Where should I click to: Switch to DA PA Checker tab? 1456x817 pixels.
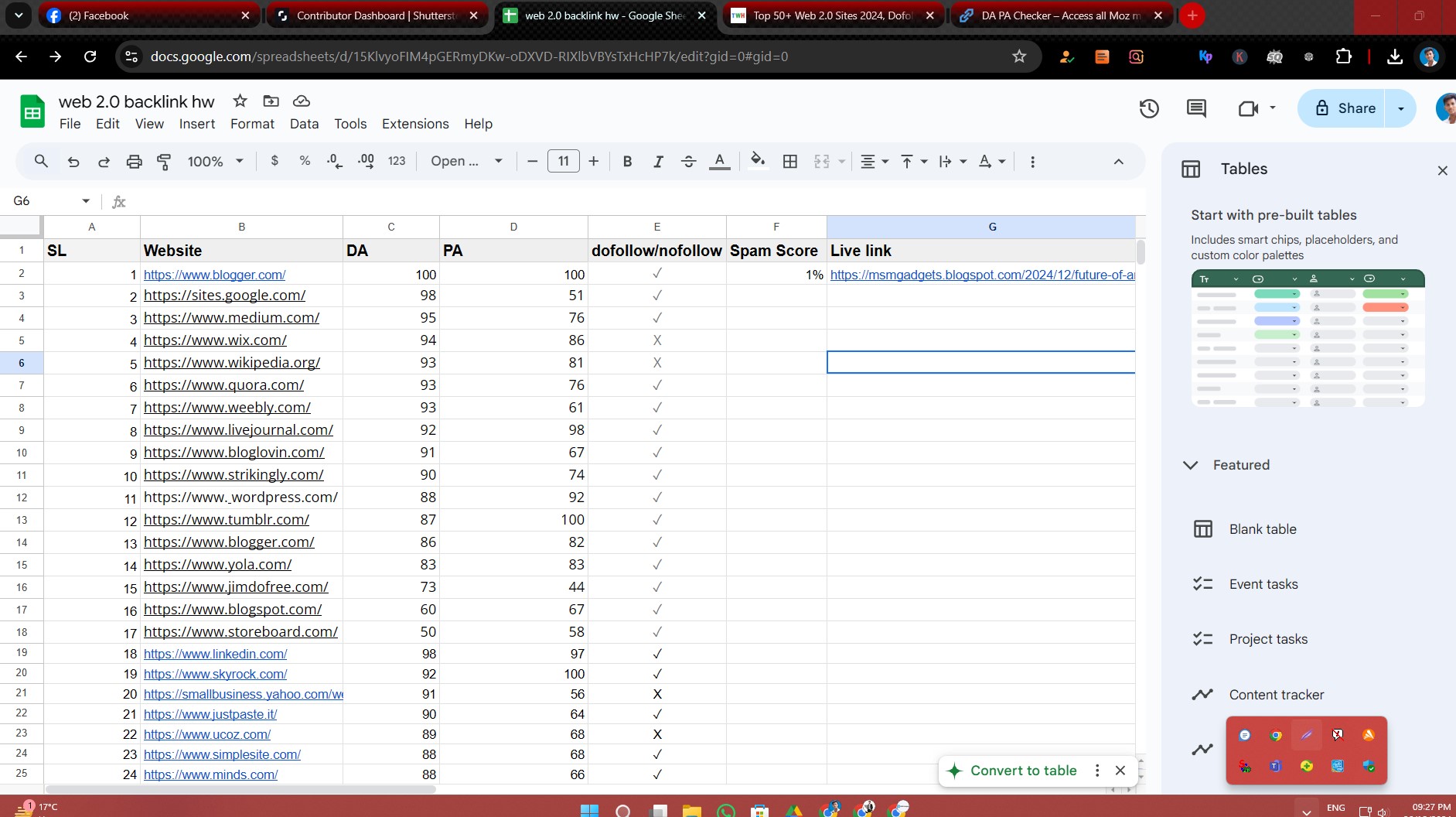tap(1059, 15)
